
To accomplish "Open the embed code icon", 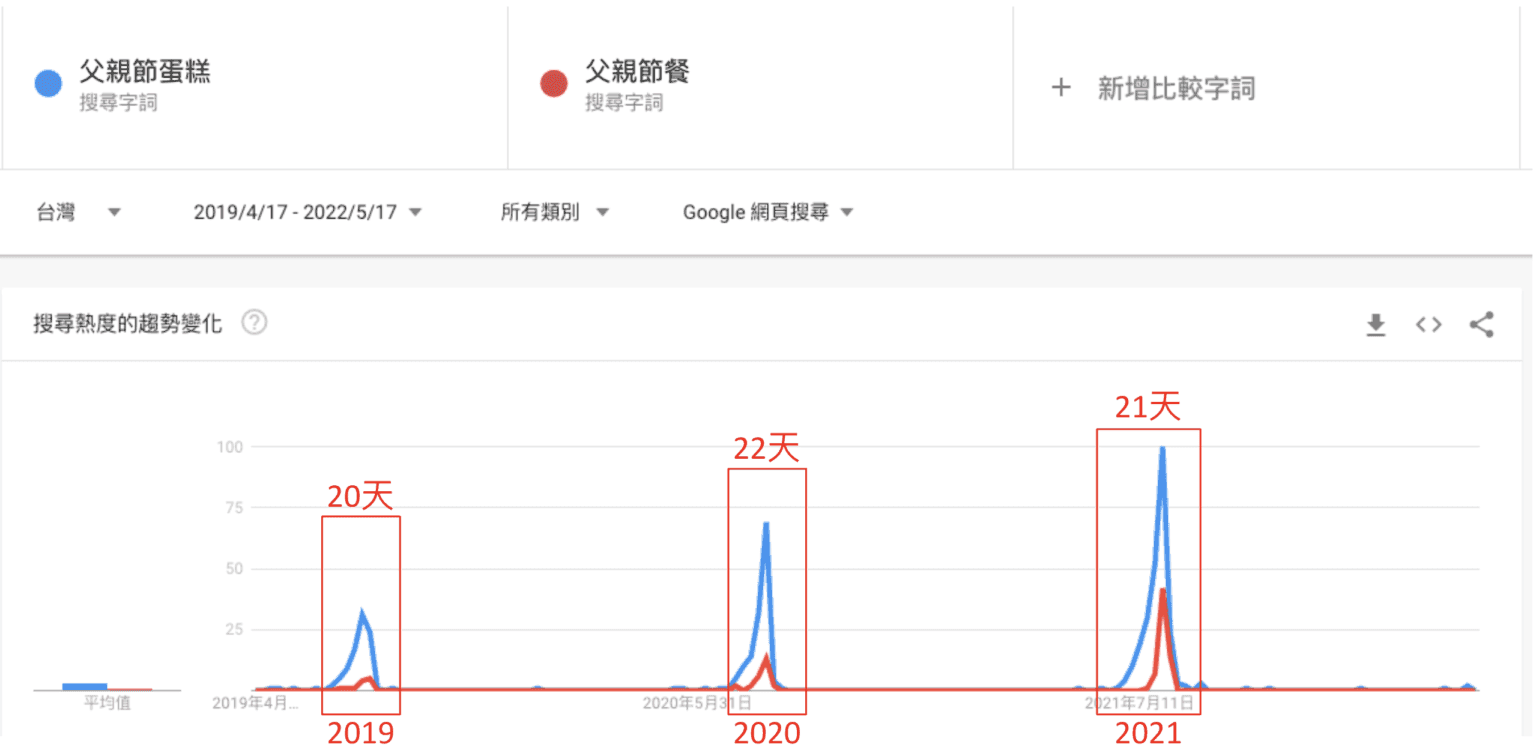I will point(1429,325).
